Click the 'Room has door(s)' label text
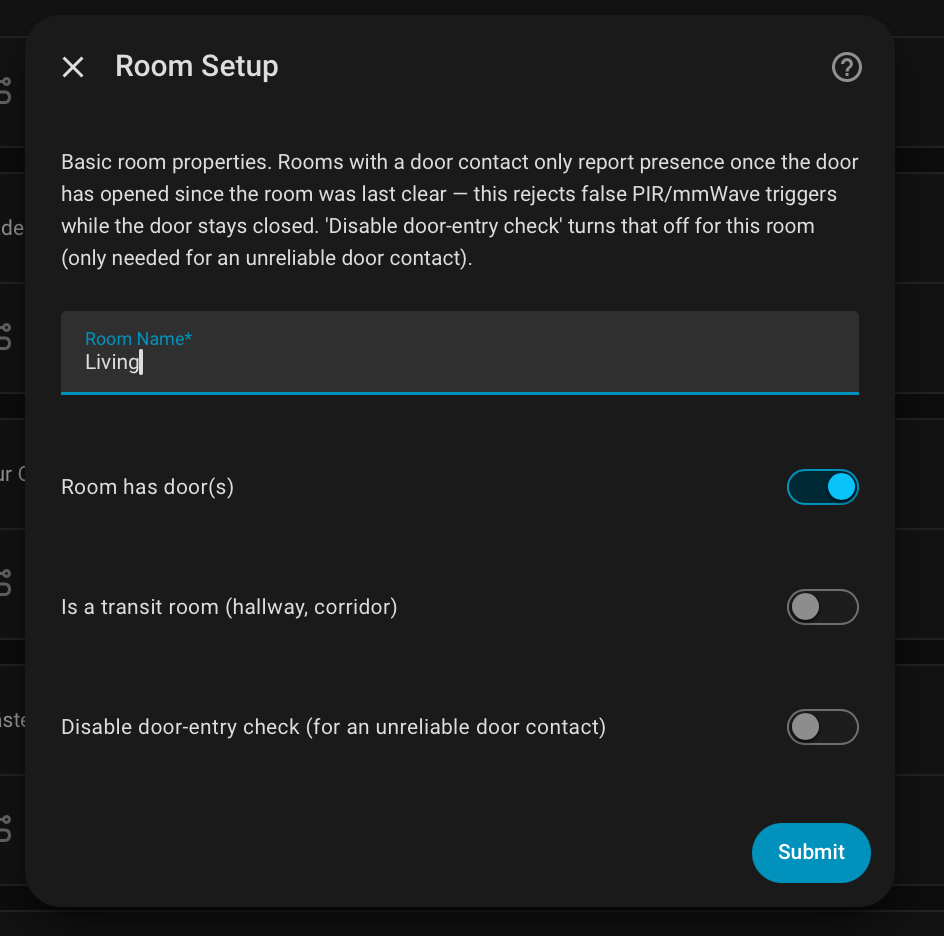This screenshot has height=936, width=944. click(x=148, y=487)
